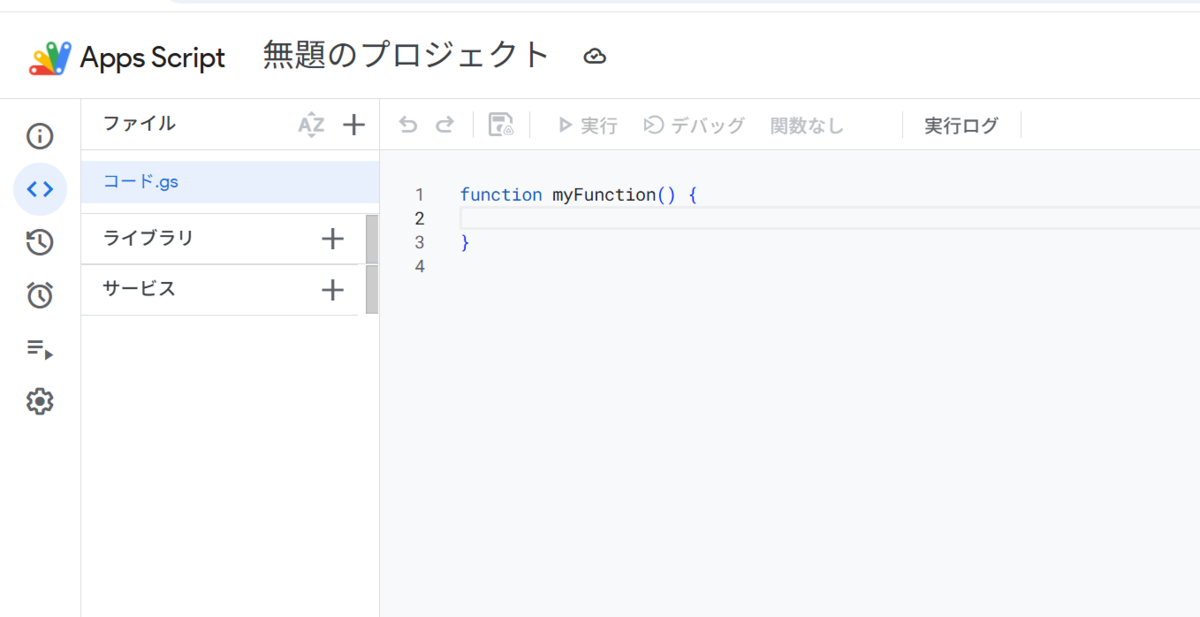Click the sidebar scrollbar beside ライブラリ

pos(372,239)
